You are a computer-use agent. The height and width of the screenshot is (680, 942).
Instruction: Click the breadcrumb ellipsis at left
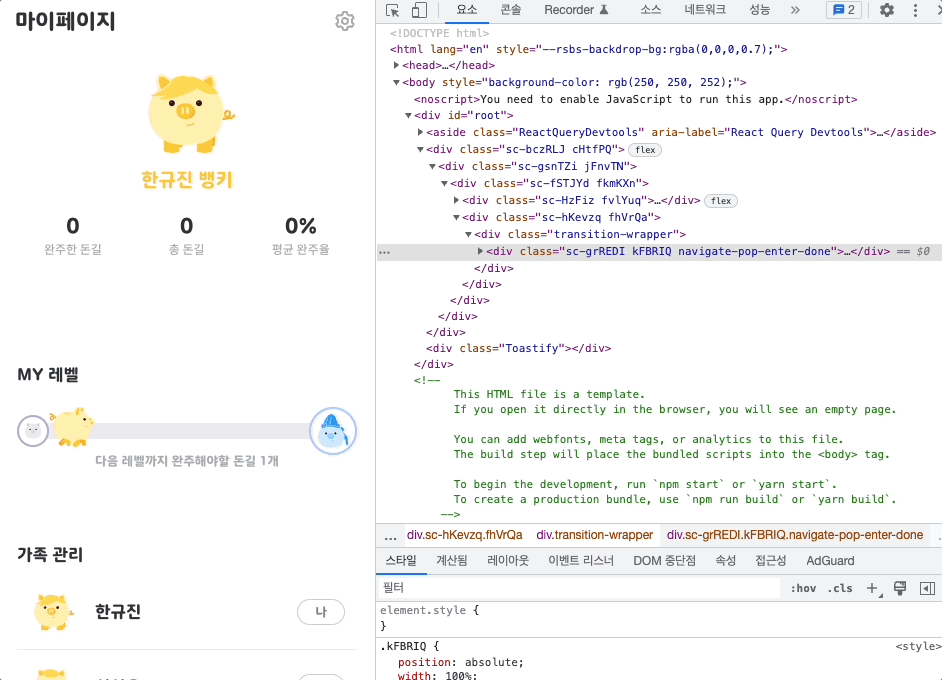[390, 535]
